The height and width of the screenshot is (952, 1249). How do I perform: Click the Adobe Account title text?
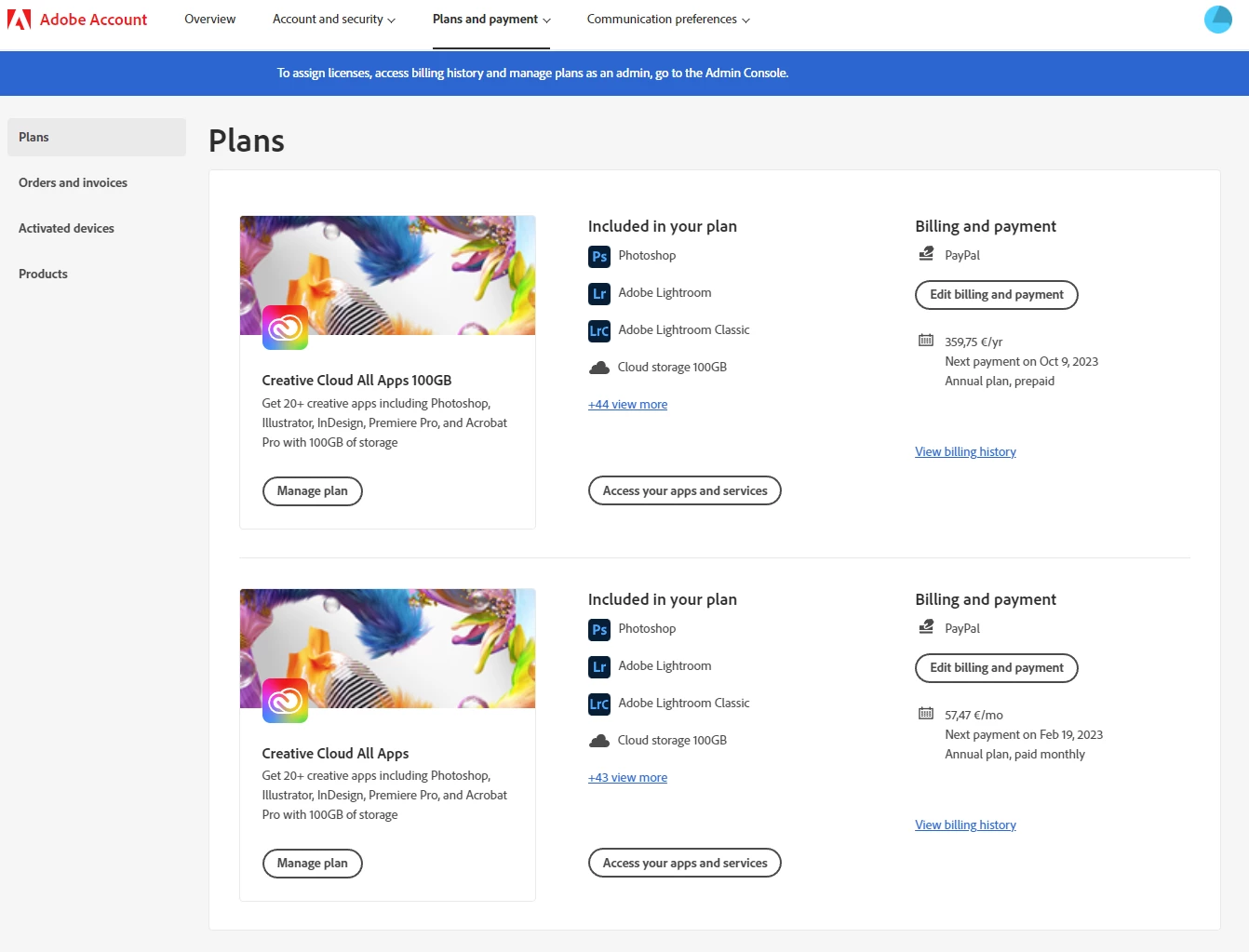pos(93,20)
